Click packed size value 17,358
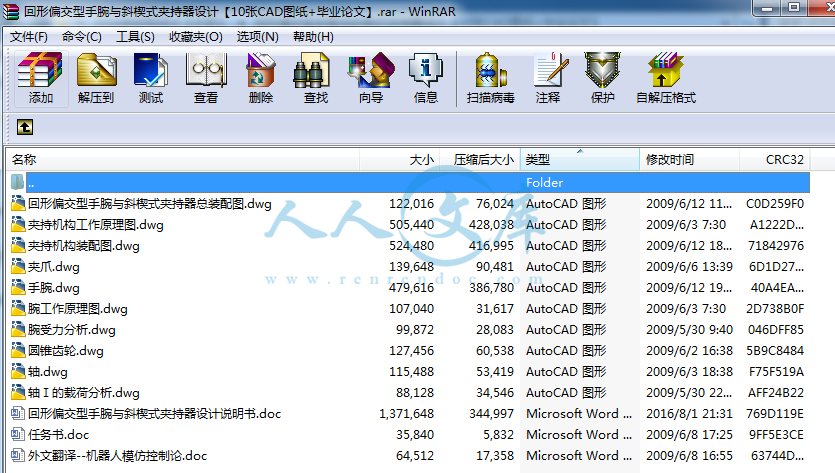Viewport: 835px width, 473px height. pos(495,455)
